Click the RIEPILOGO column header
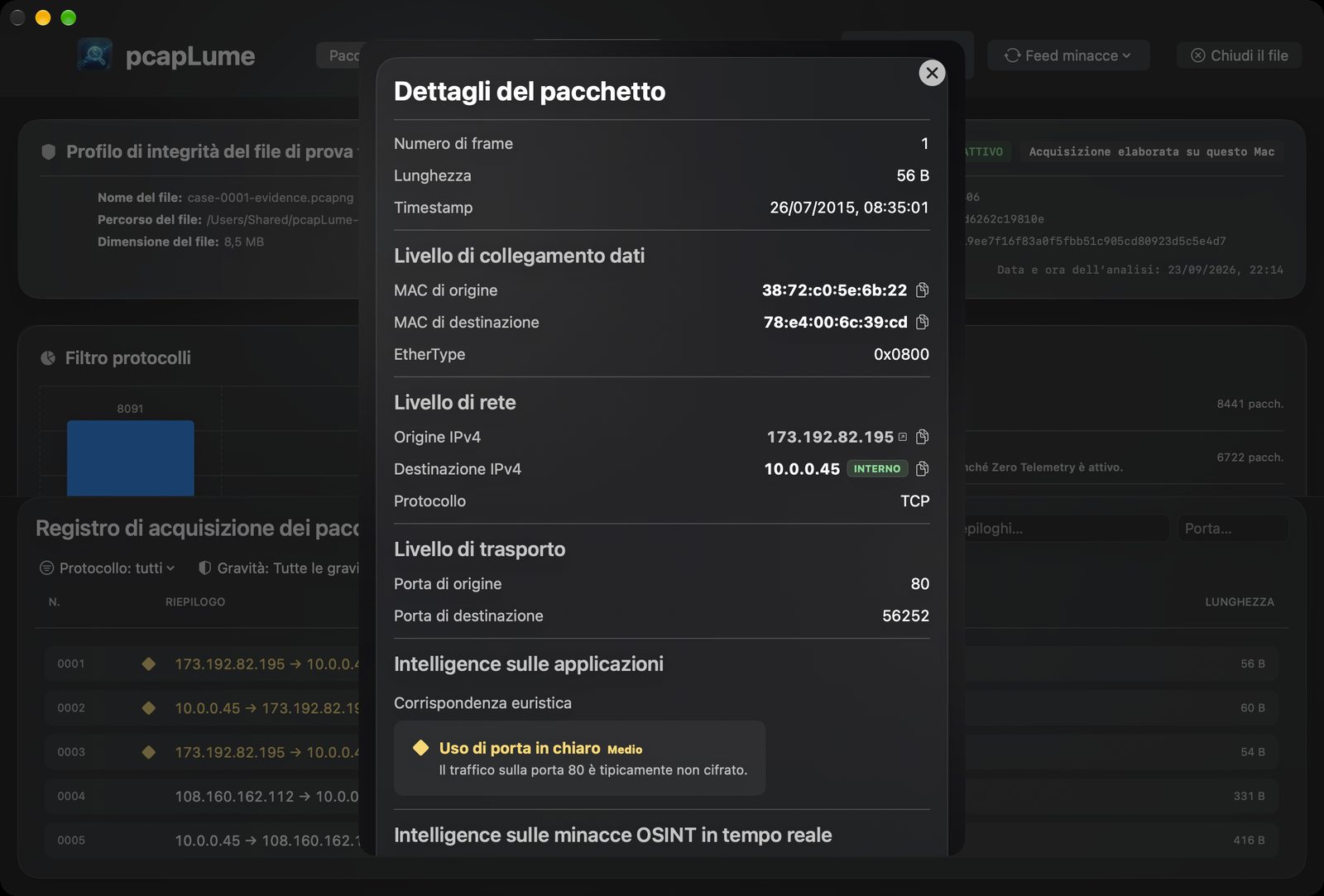This screenshot has height=896, width=1324. click(195, 601)
